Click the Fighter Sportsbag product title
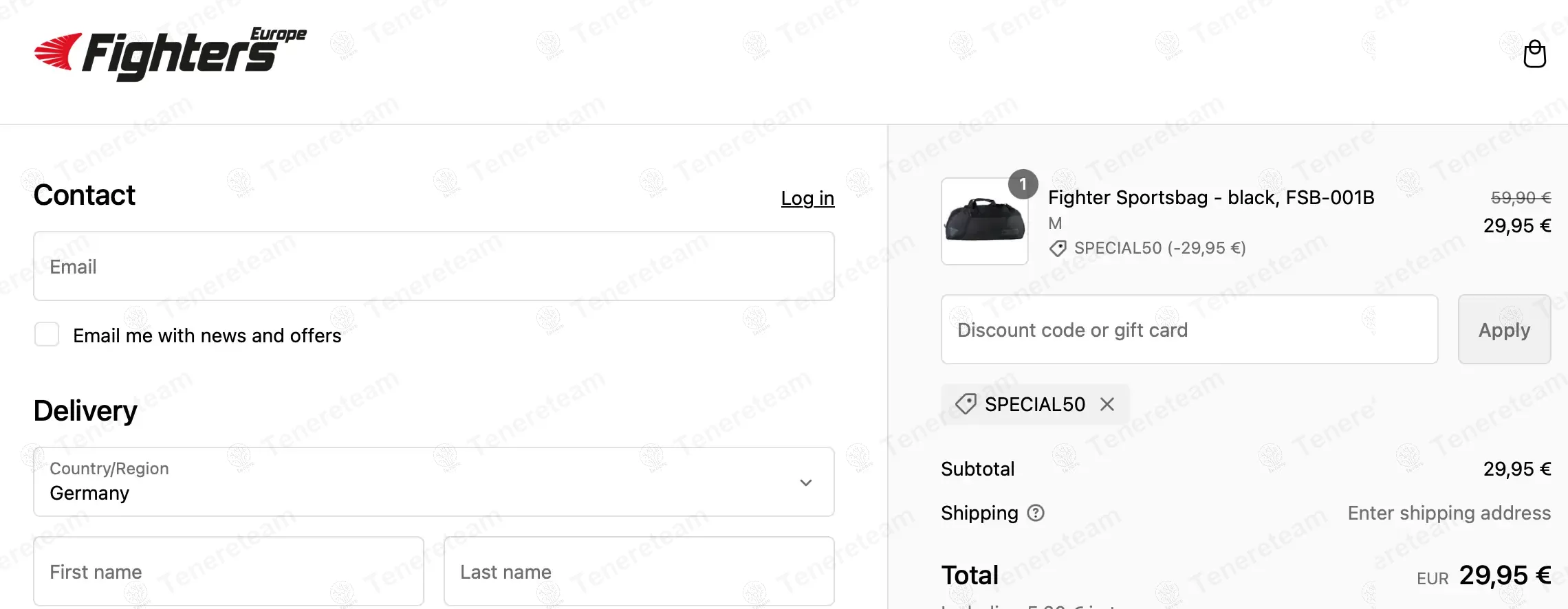Image resolution: width=1568 pixels, height=609 pixels. (1211, 198)
